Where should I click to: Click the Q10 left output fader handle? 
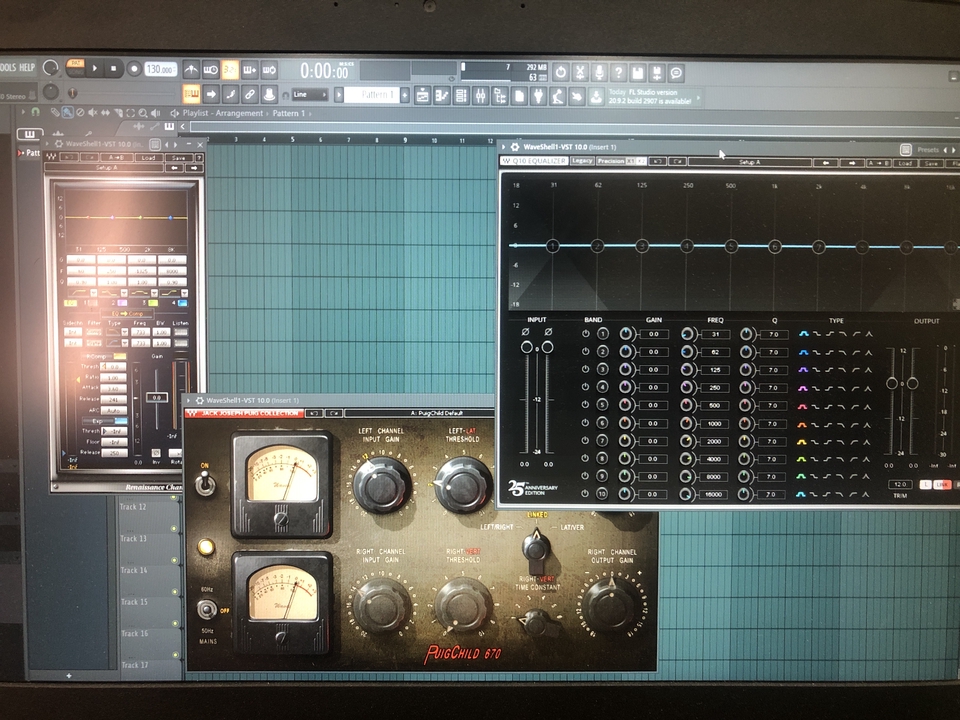click(892, 384)
